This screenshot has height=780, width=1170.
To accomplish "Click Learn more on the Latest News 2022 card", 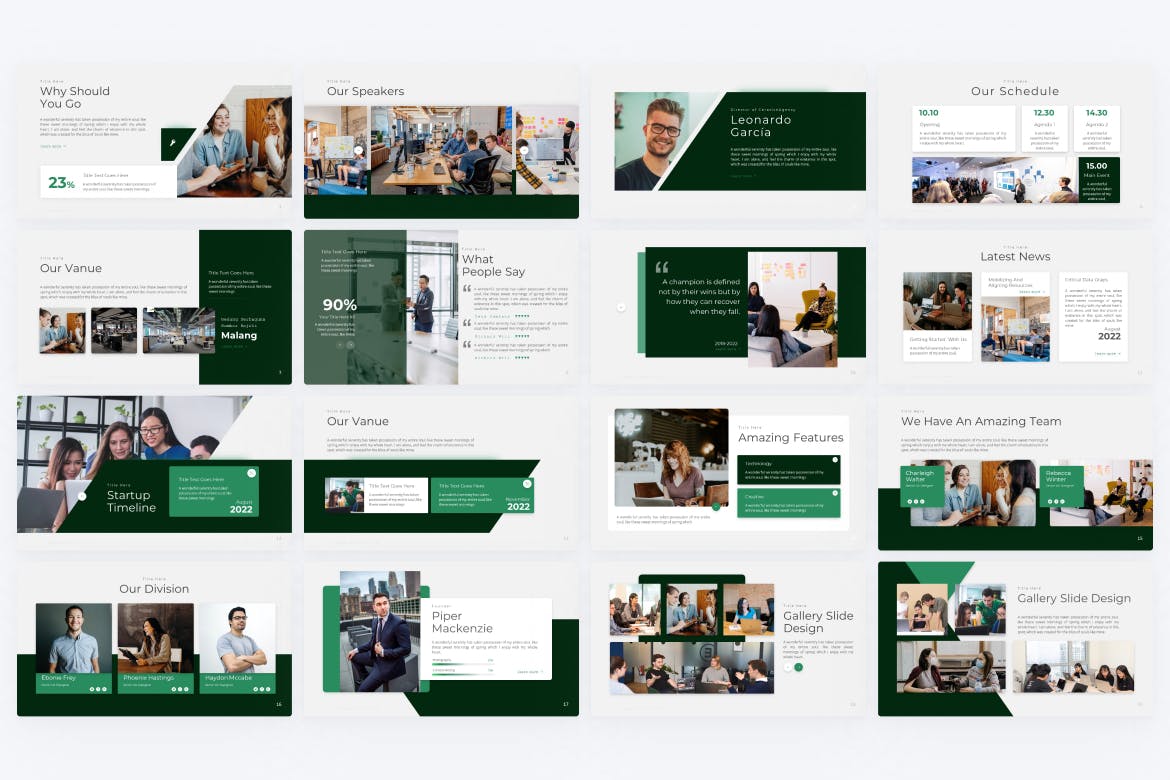I will tap(1106, 353).
